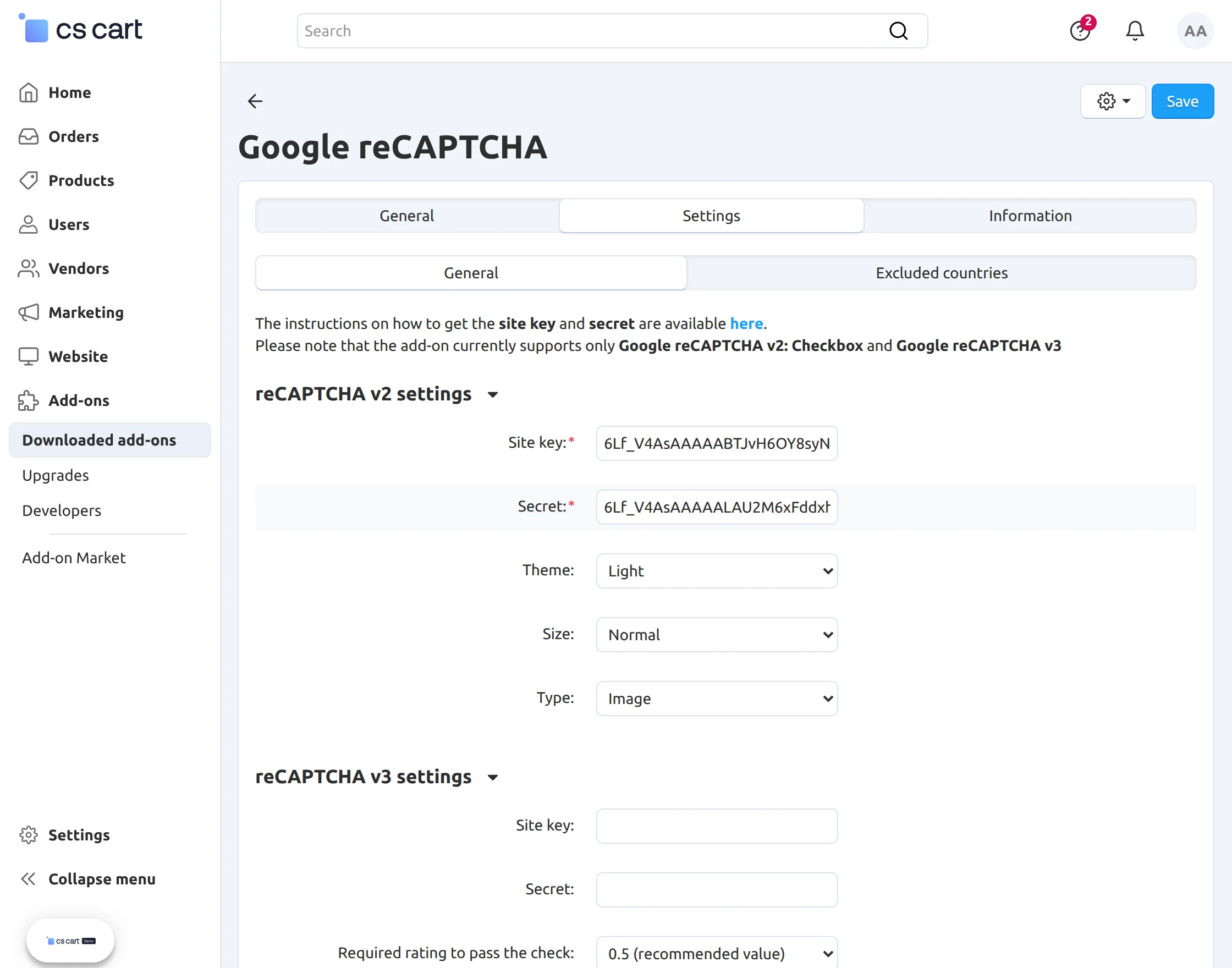
Task: Switch to the top-level General tab
Action: click(x=407, y=216)
